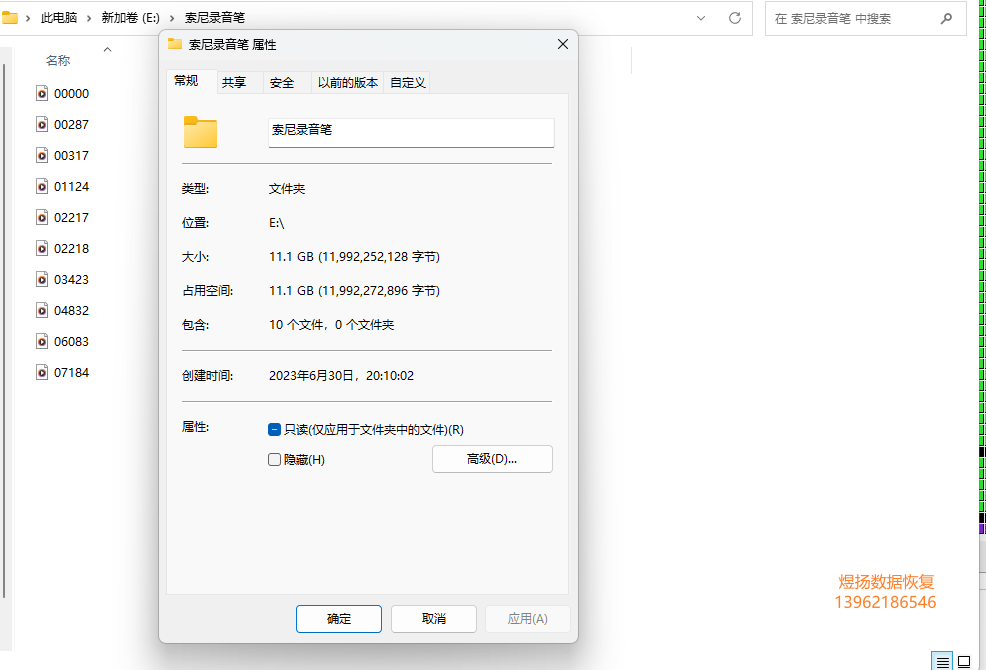Switch to the 自定义 tab

407,82
